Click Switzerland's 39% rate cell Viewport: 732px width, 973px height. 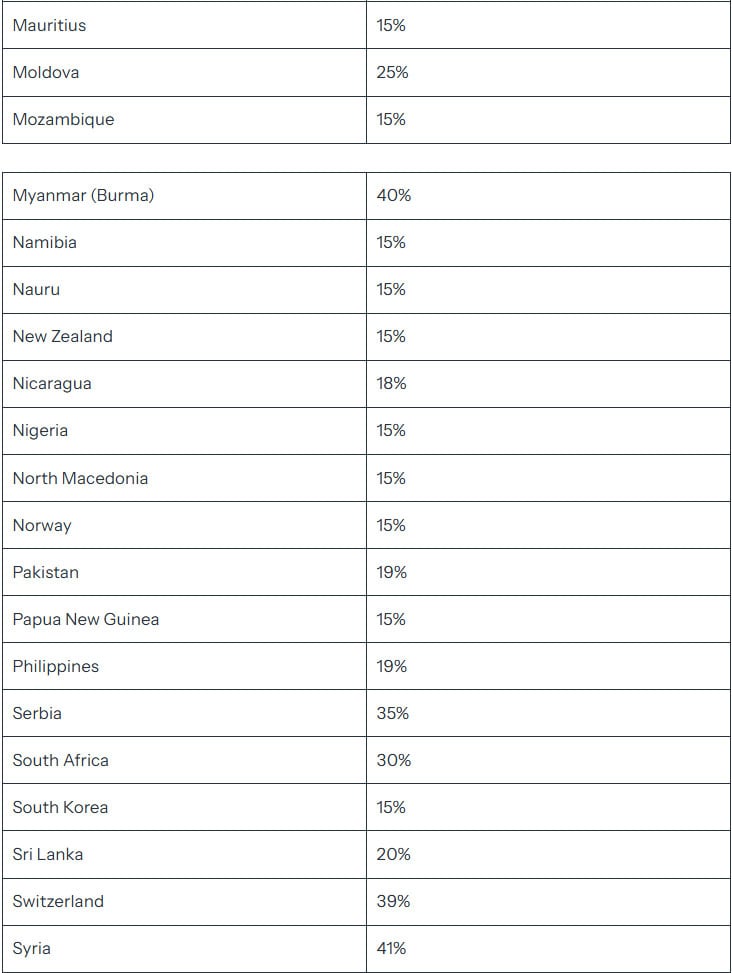tap(393, 901)
